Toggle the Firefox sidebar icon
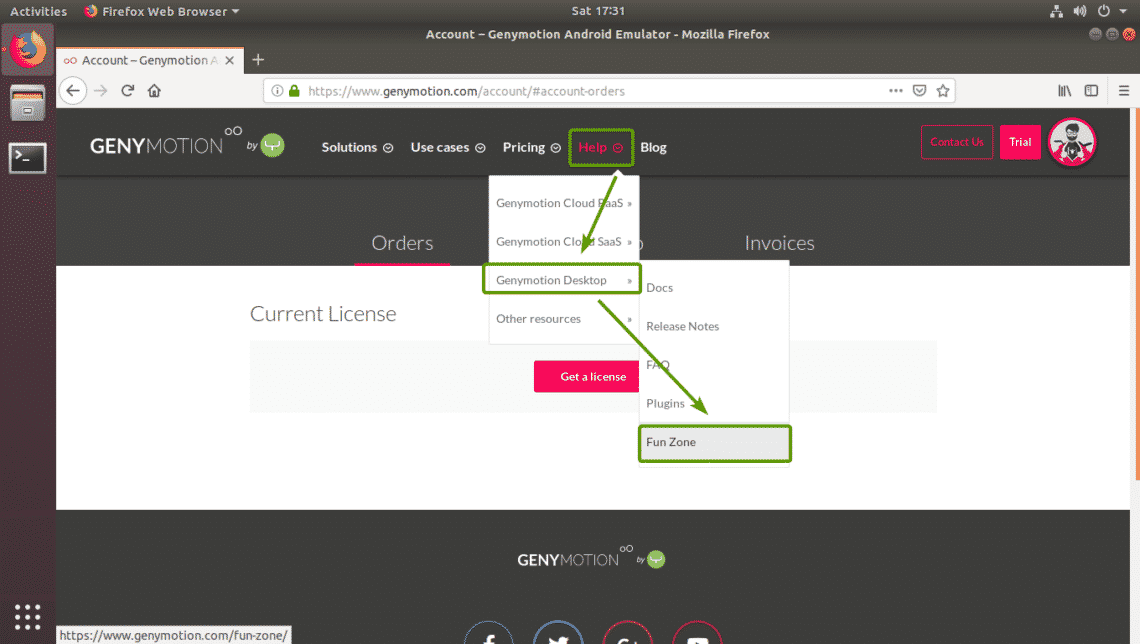 (x=1091, y=90)
